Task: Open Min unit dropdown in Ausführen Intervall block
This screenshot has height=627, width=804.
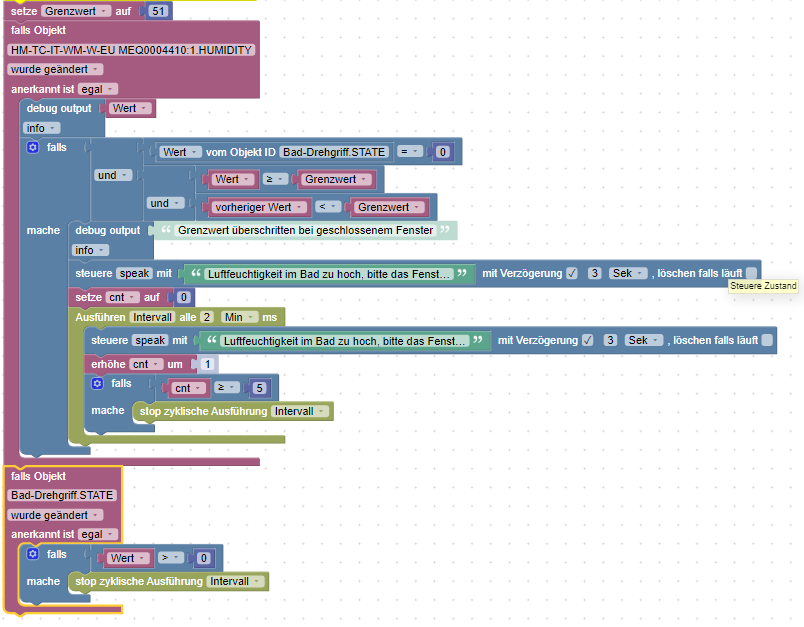Action: [x=239, y=317]
